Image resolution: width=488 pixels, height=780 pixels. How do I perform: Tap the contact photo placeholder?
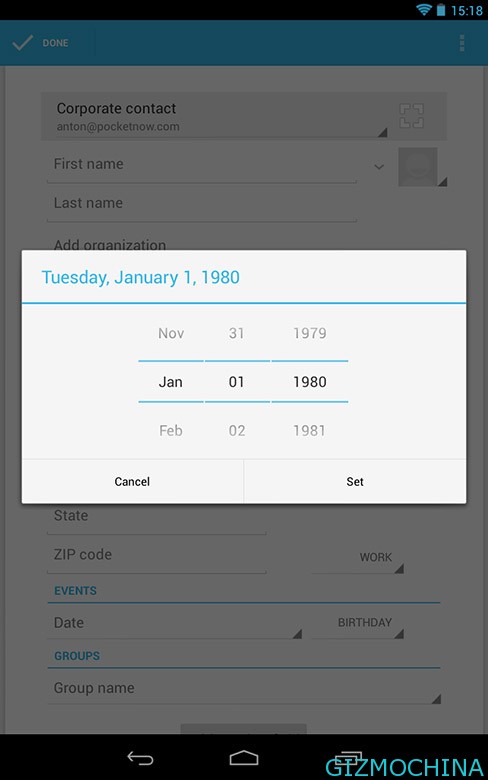[418, 167]
